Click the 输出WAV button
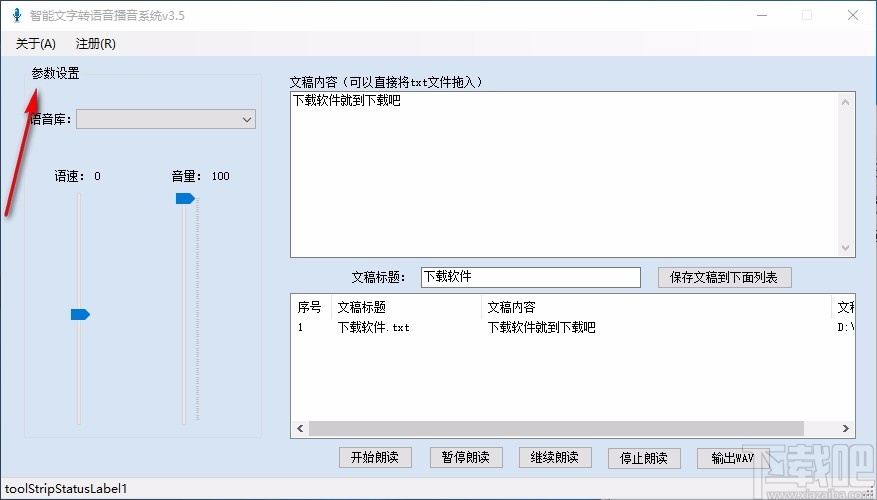 coord(733,458)
